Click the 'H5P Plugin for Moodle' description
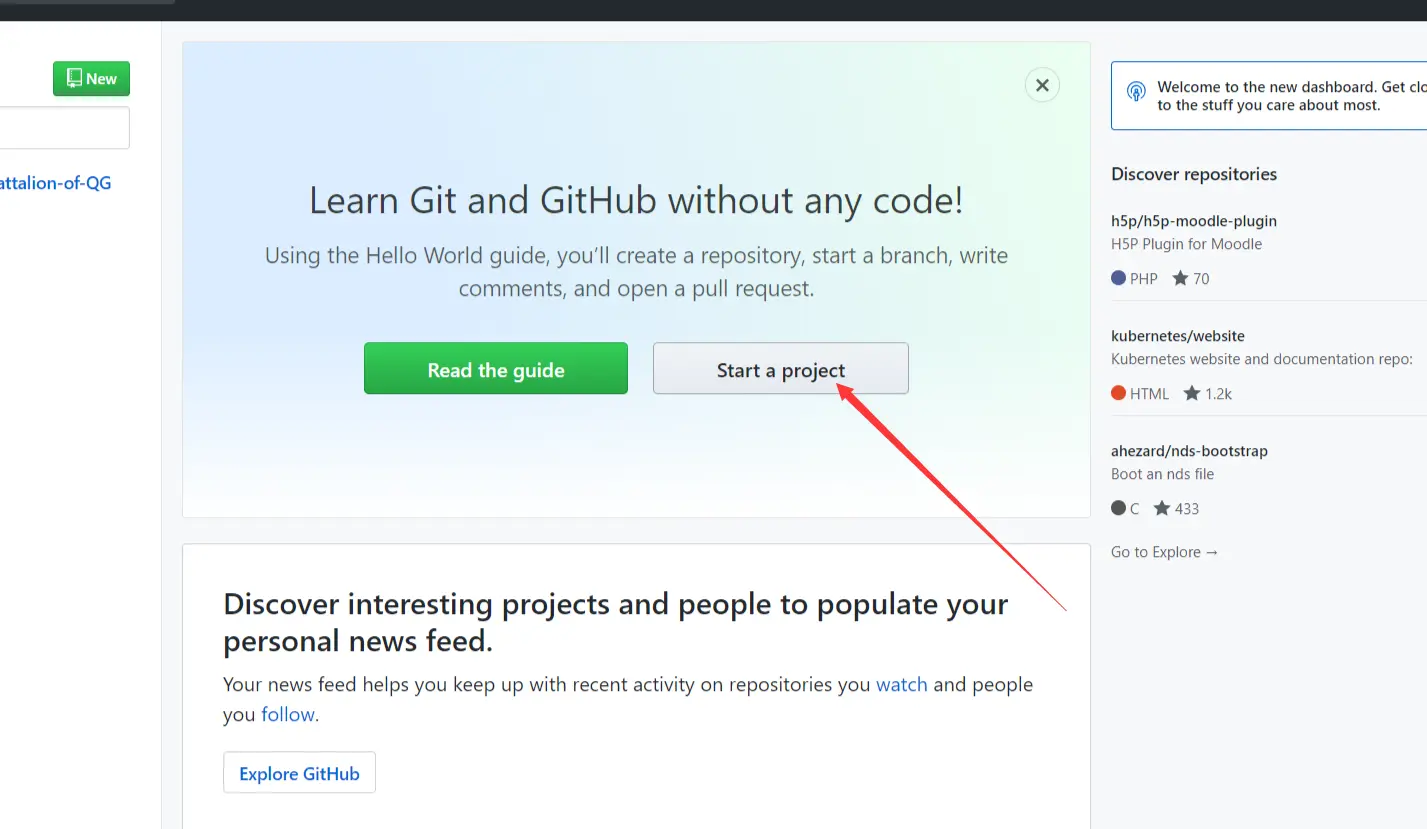 click(1186, 244)
